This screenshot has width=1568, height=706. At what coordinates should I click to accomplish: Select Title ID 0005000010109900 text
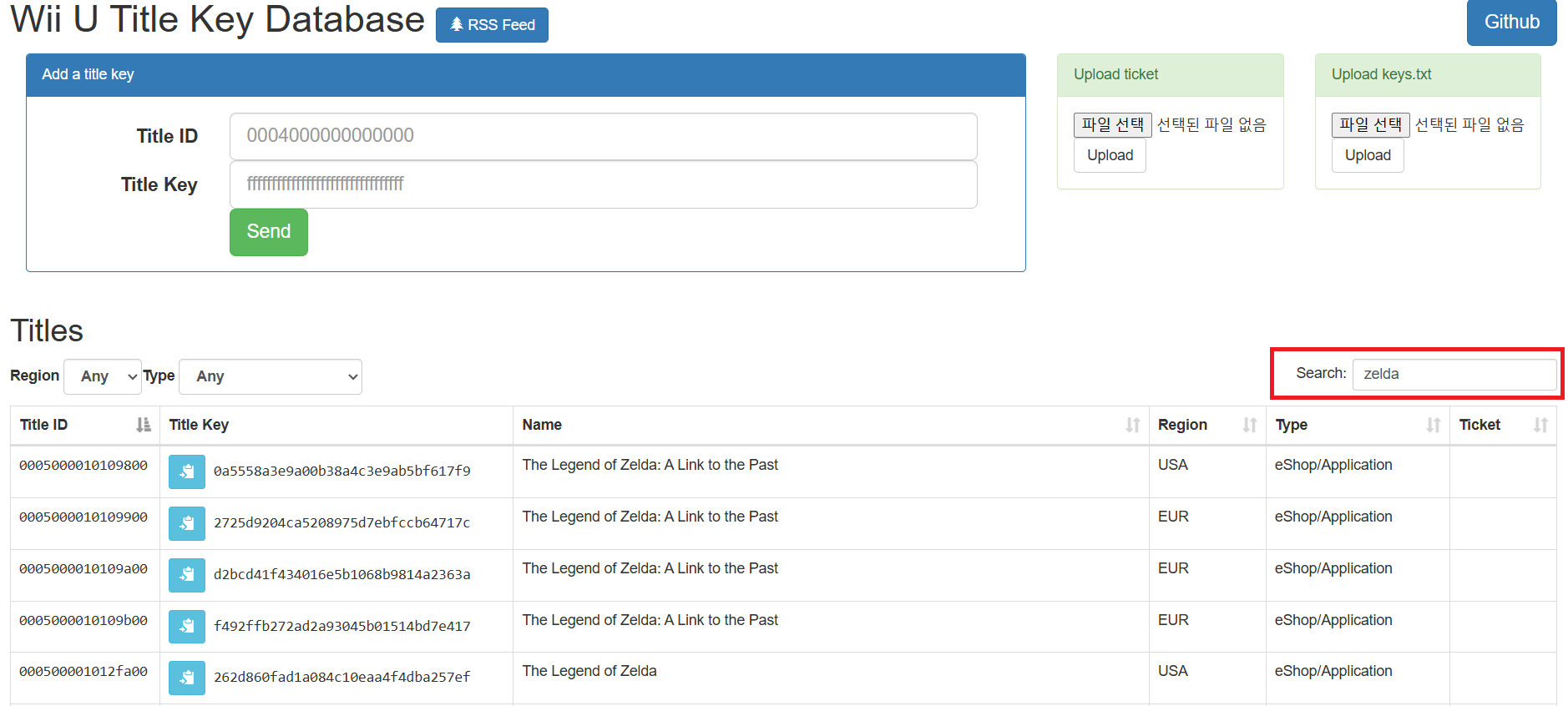click(83, 517)
